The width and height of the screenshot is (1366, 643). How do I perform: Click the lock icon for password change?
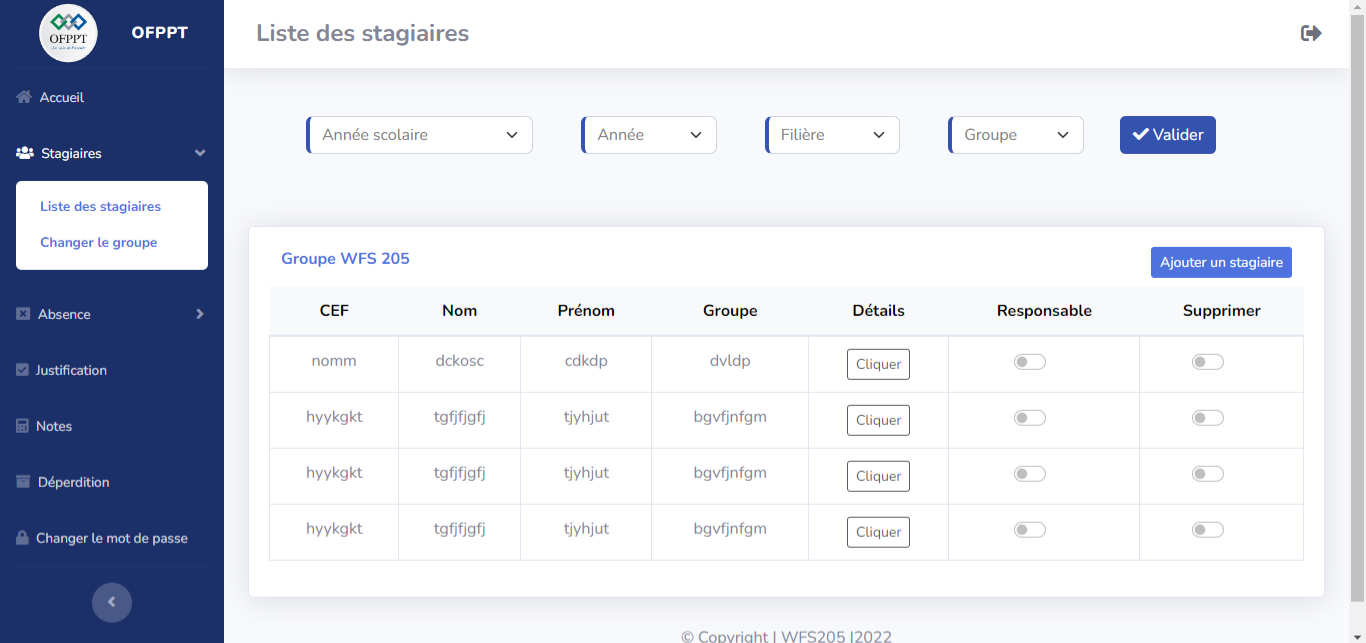(x=22, y=538)
